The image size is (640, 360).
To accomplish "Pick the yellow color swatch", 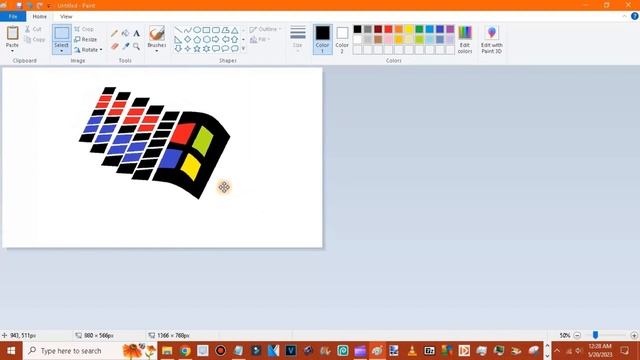I will click(409, 29).
